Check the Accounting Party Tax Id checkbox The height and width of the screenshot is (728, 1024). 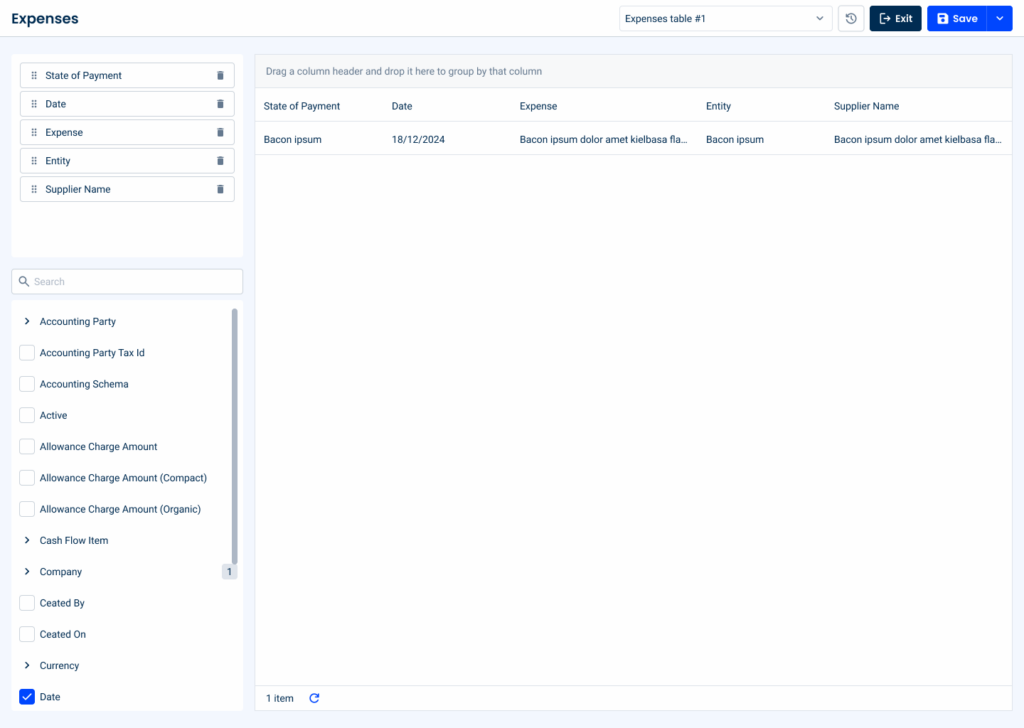[27, 353]
